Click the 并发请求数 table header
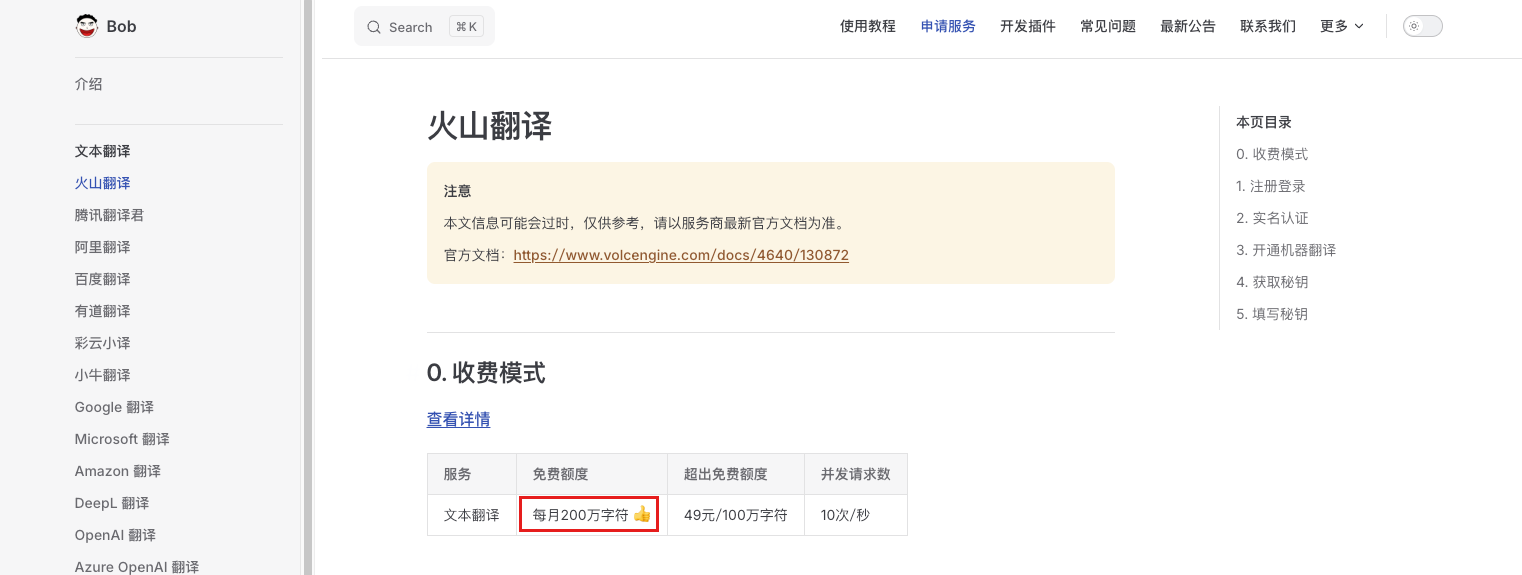 point(856,474)
